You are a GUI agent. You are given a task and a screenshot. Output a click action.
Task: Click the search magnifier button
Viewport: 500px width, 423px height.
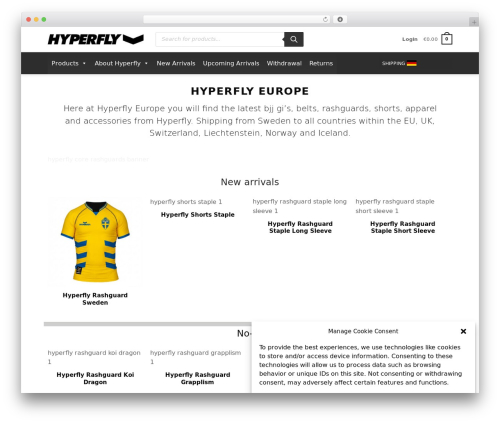294,39
